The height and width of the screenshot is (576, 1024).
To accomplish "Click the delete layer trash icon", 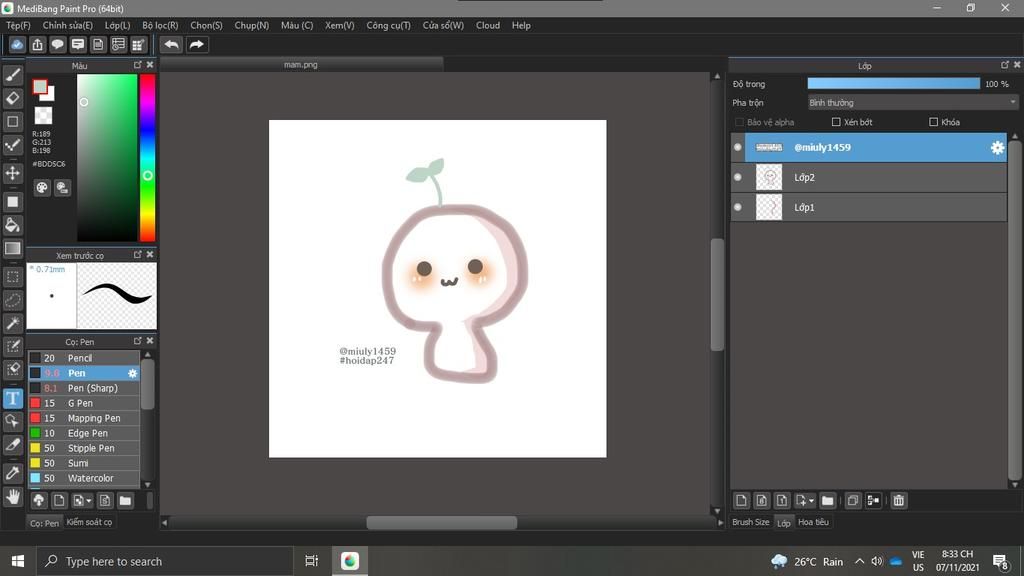I will (x=899, y=501).
